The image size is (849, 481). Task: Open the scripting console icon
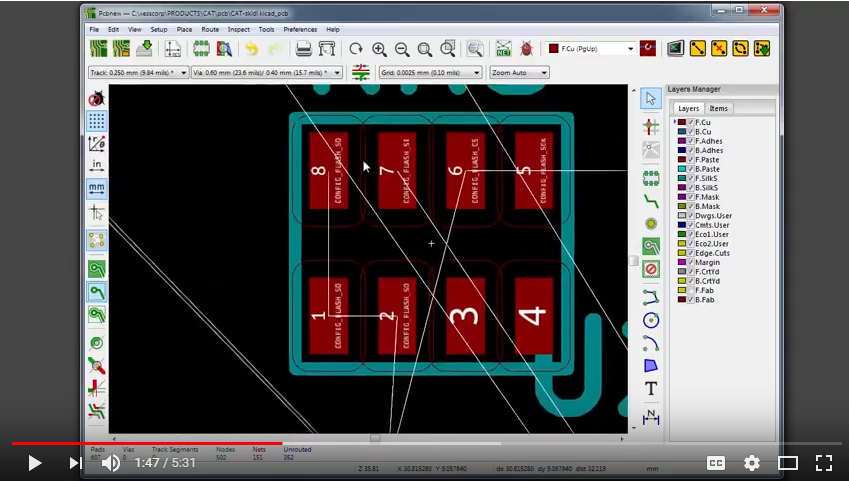(675, 49)
